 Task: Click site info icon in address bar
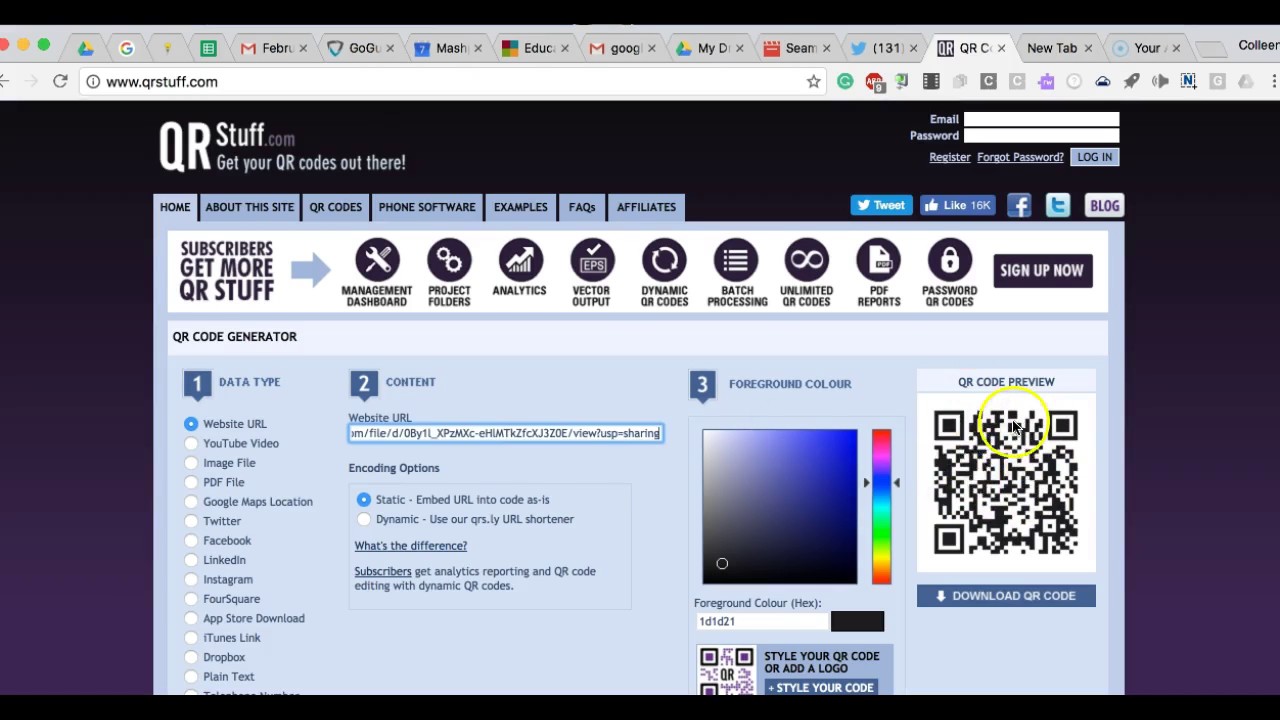point(93,82)
